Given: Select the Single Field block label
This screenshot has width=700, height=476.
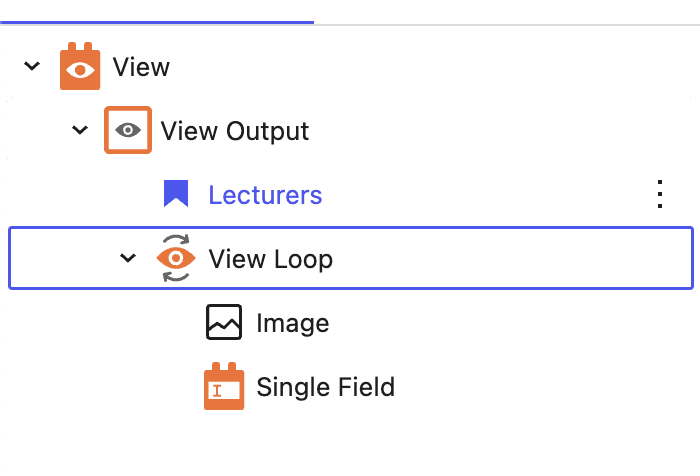Looking at the screenshot, I should 326,387.
